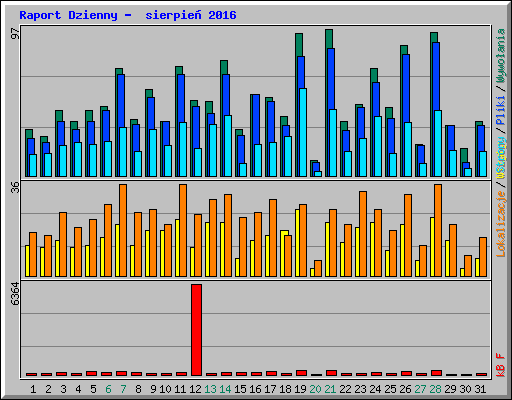This screenshot has width=512, height=400.
Task: Click the orange Lokalizacje bar for day 7
Action: 123,230
